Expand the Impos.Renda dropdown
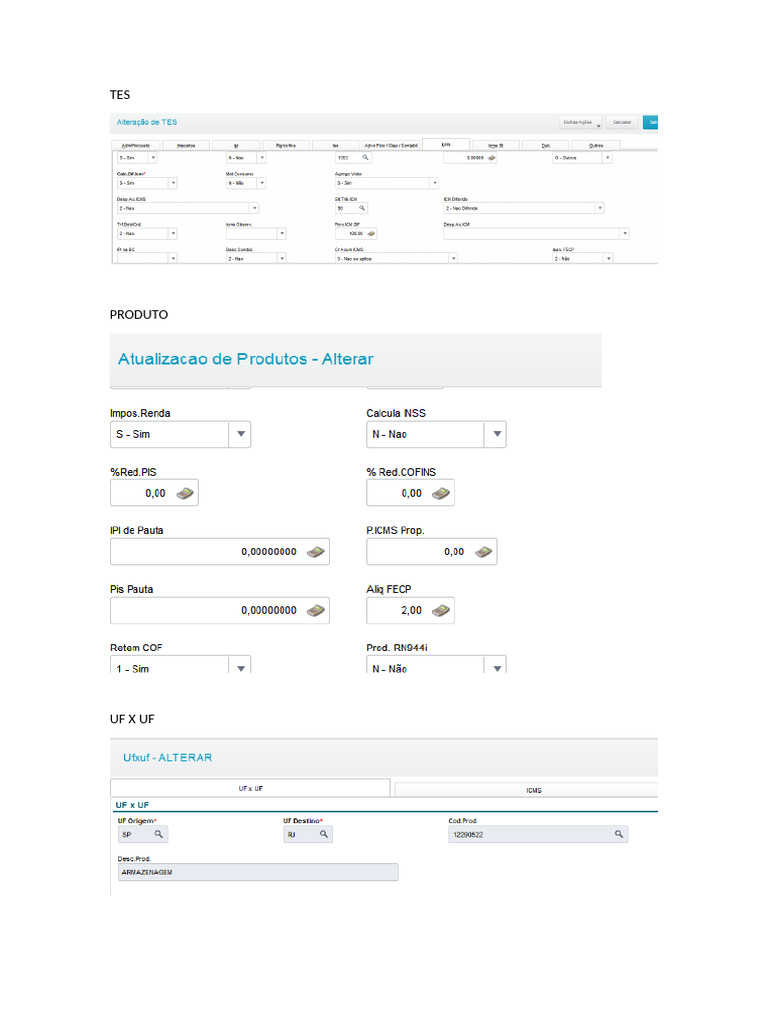Screen dimensions: 768x1024 [x=239, y=435]
